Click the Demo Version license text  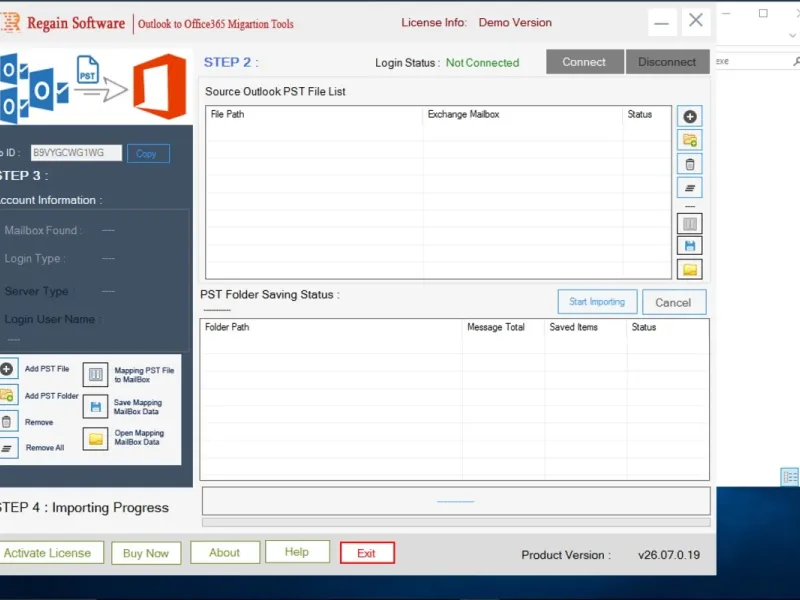tap(515, 22)
